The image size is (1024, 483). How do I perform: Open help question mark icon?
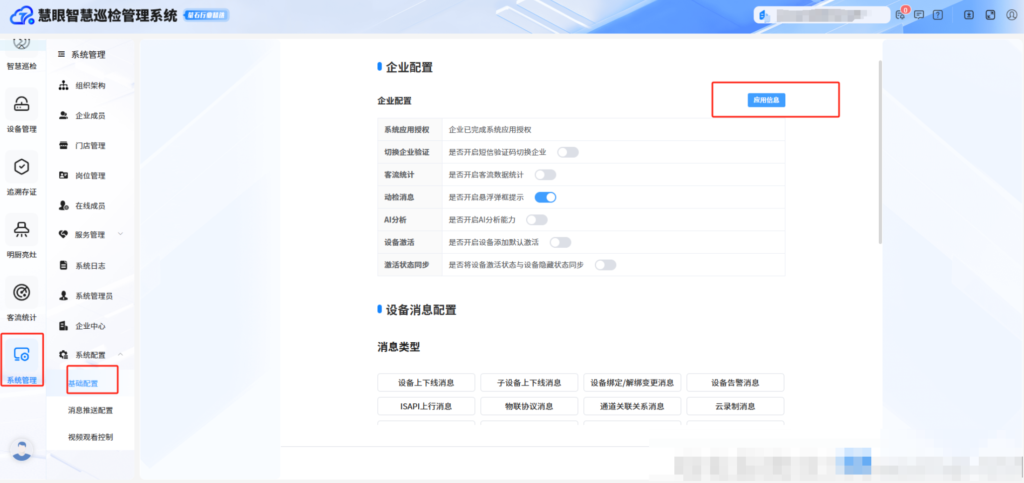click(x=938, y=15)
